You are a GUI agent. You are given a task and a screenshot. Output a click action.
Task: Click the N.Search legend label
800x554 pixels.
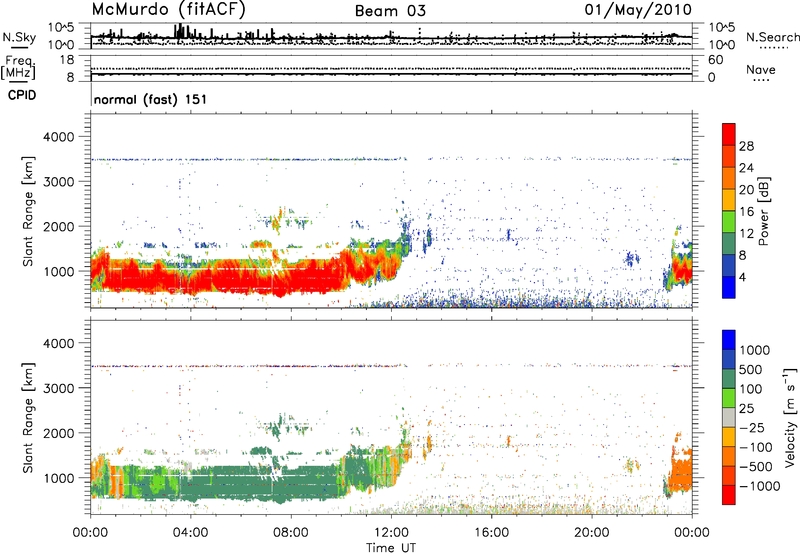pyautogui.click(x=772, y=37)
